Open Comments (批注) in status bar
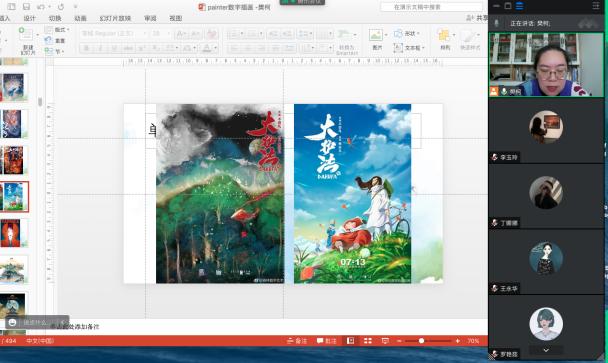 326,341
